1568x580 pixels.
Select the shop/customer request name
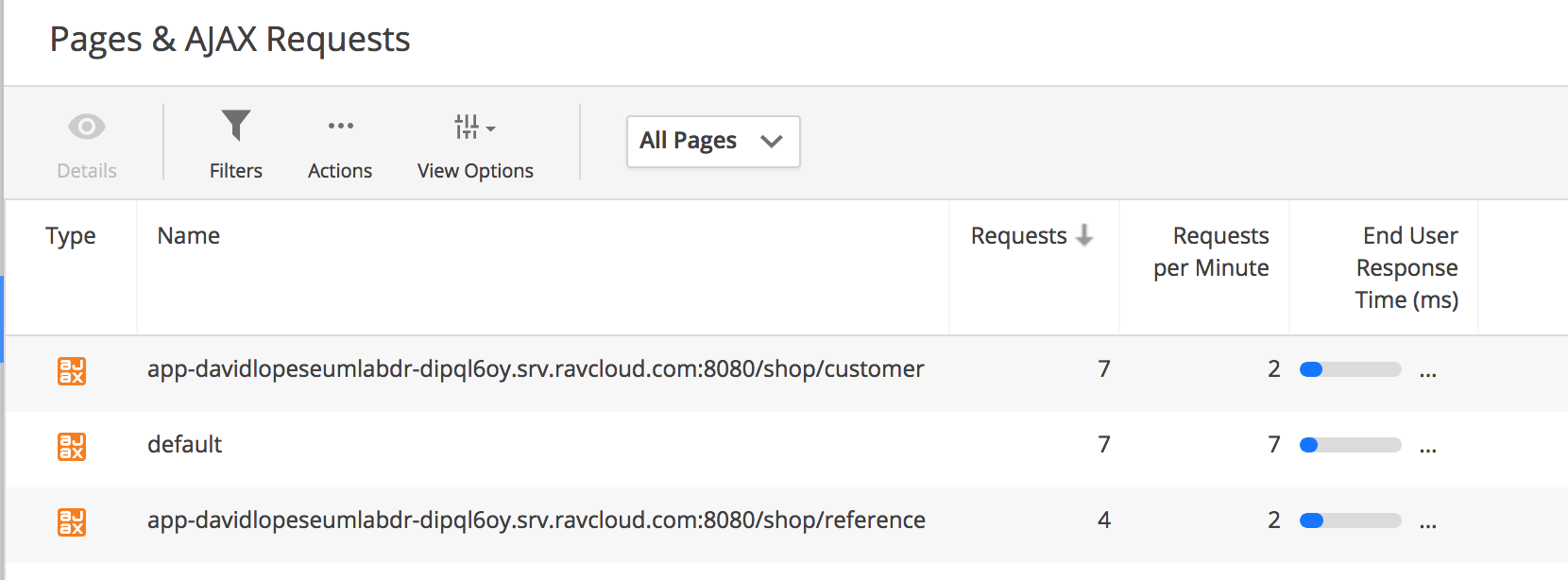point(536,368)
